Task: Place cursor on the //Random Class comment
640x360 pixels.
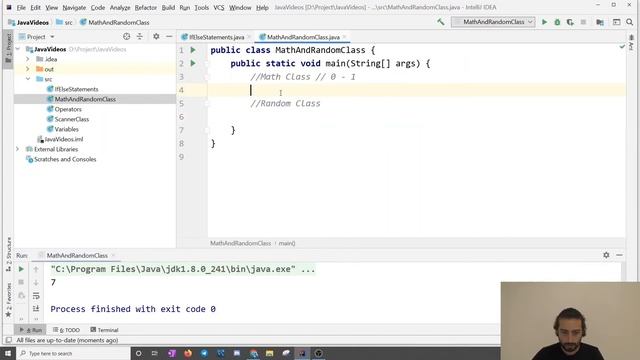Action: tap(285, 104)
